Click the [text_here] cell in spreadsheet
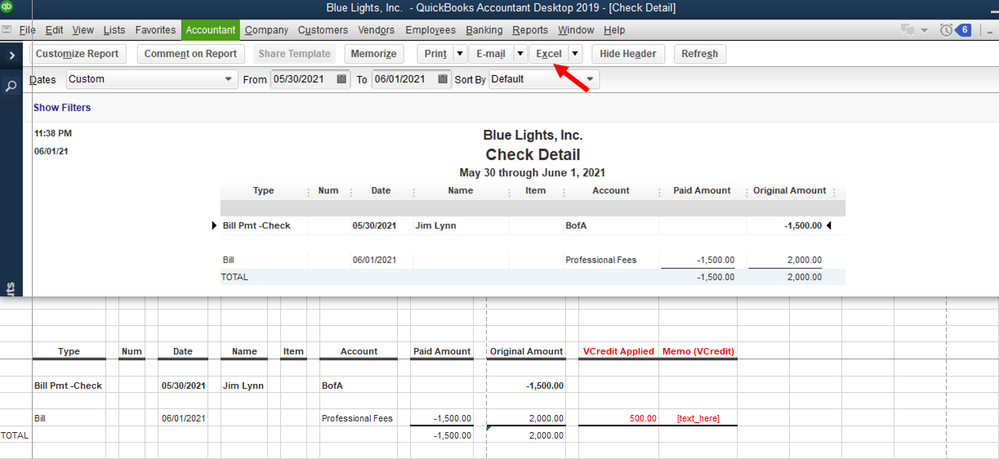 click(698, 419)
